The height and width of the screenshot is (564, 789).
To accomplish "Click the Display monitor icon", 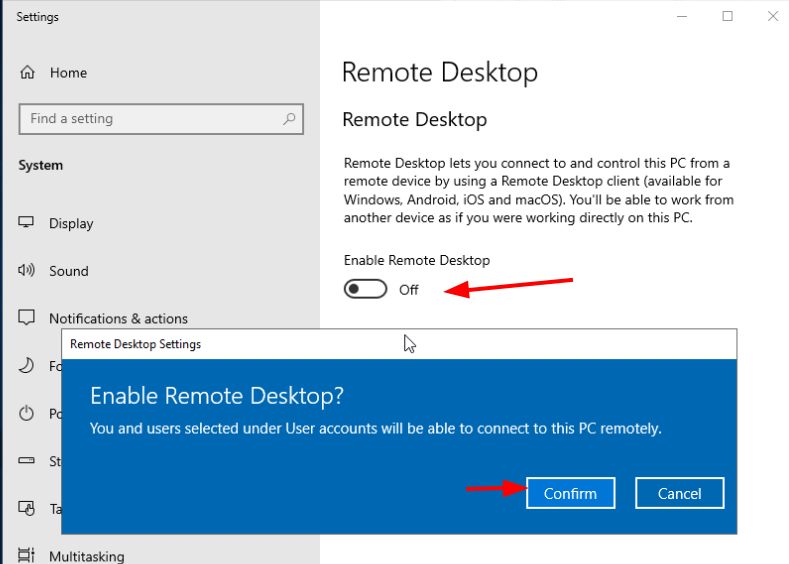I will click(x=26, y=222).
